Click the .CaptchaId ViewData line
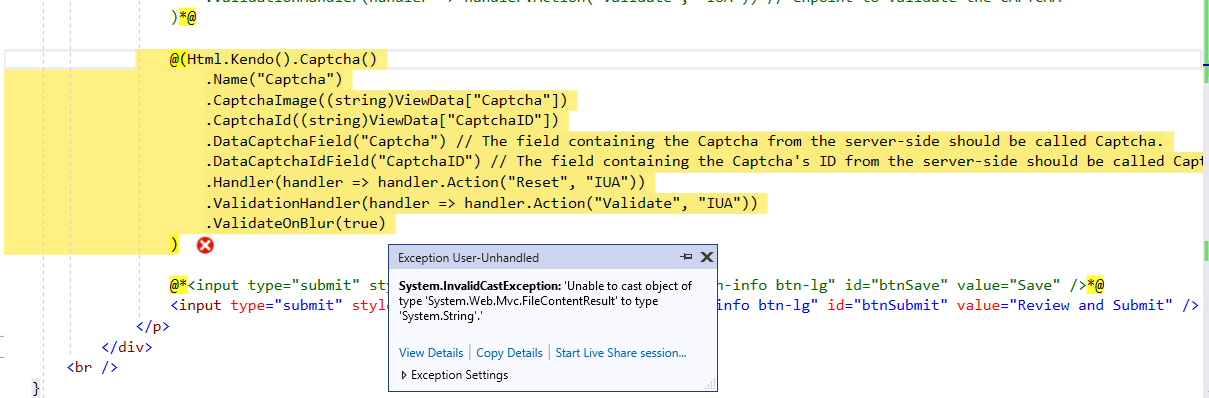The image size is (1209, 398). coord(381,121)
